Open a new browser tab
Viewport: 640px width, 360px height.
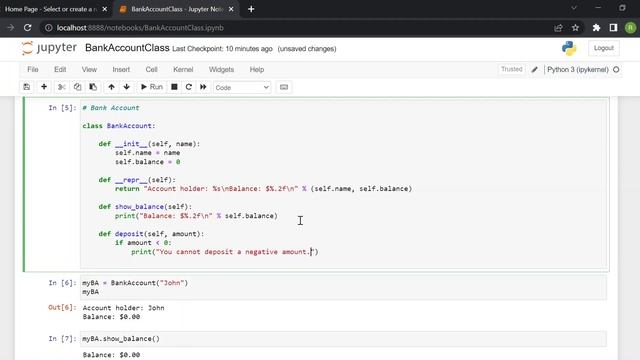click(x=251, y=9)
